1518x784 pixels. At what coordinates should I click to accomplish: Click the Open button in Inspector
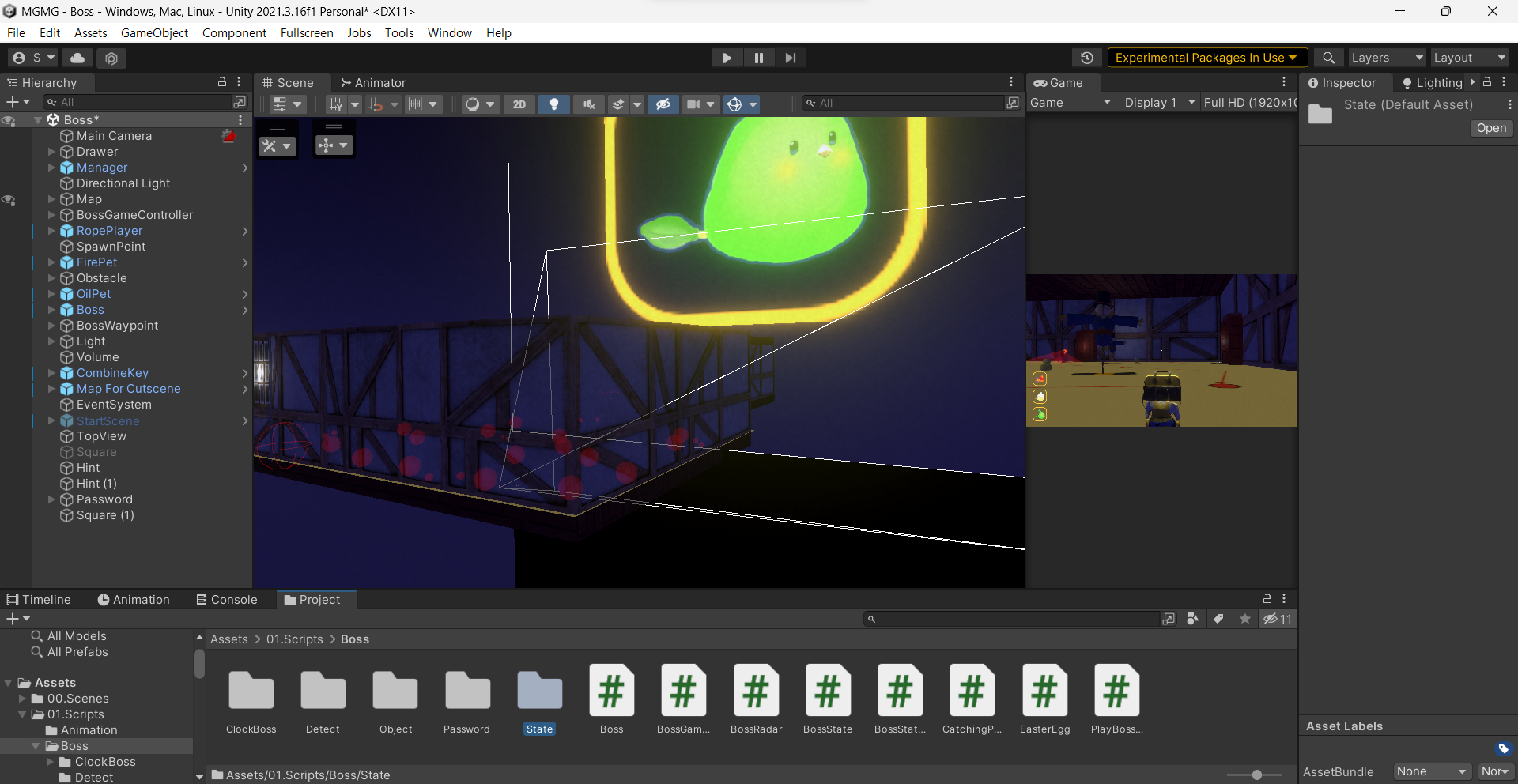coord(1491,128)
